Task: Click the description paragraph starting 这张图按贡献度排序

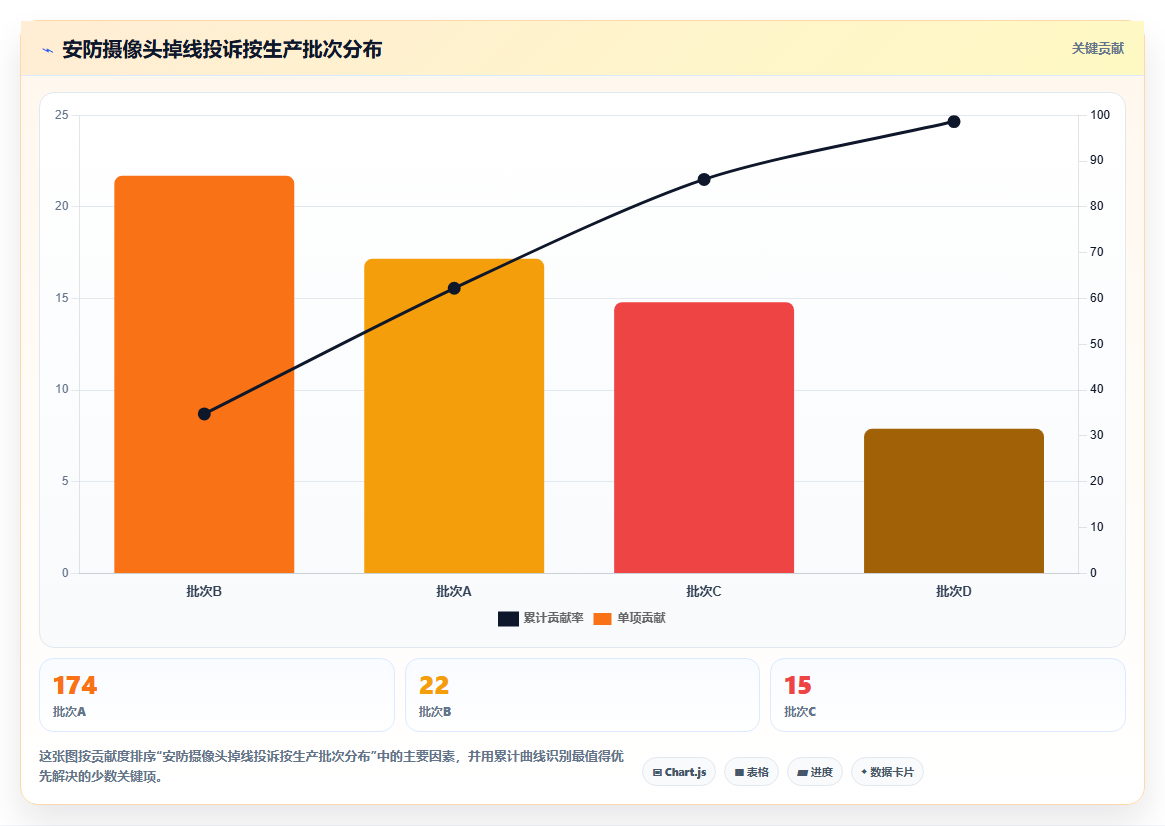Action: pos(331,766)
